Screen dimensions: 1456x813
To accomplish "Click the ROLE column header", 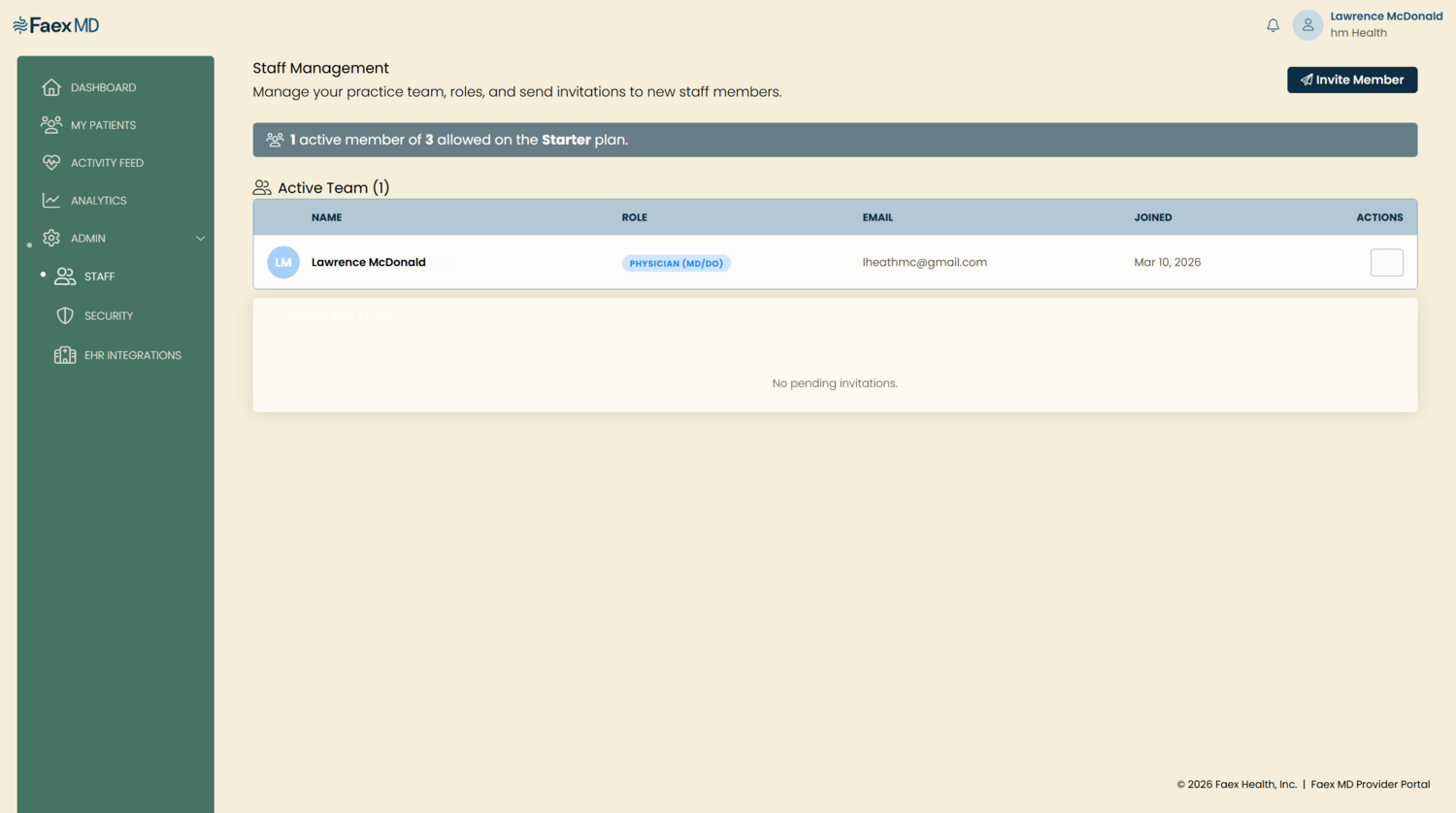I will (635, 217).
